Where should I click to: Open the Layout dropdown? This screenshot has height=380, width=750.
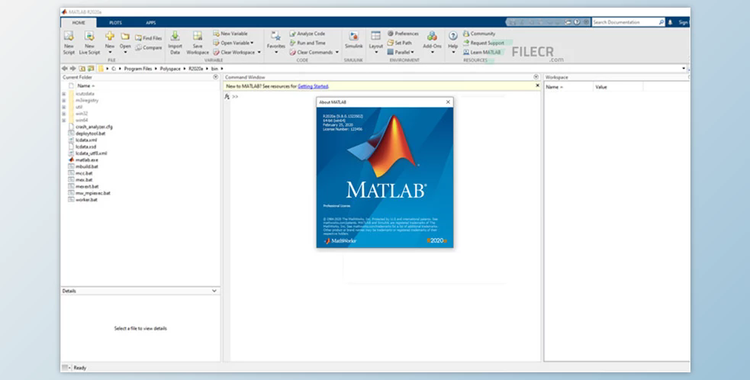point(376,42)
